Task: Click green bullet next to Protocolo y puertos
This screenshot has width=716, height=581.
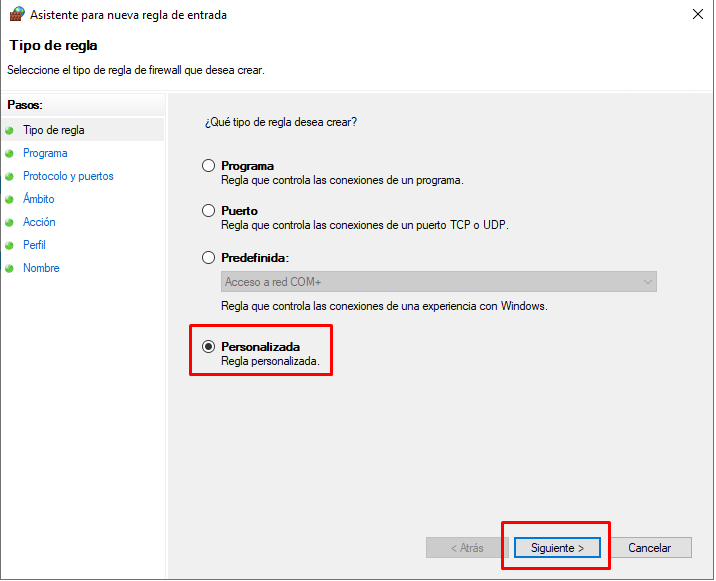Action: pos(9,176)
